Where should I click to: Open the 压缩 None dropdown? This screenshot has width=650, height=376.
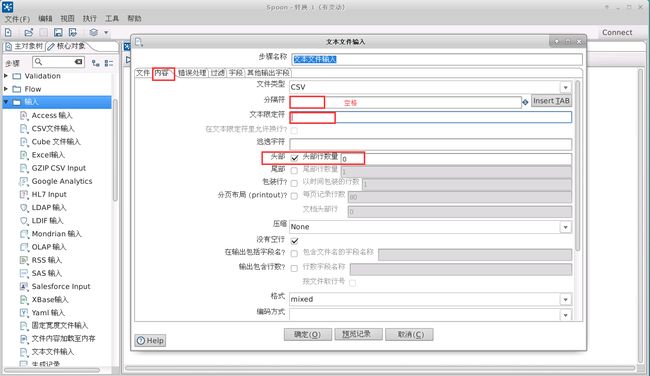[x=565, y=227]
